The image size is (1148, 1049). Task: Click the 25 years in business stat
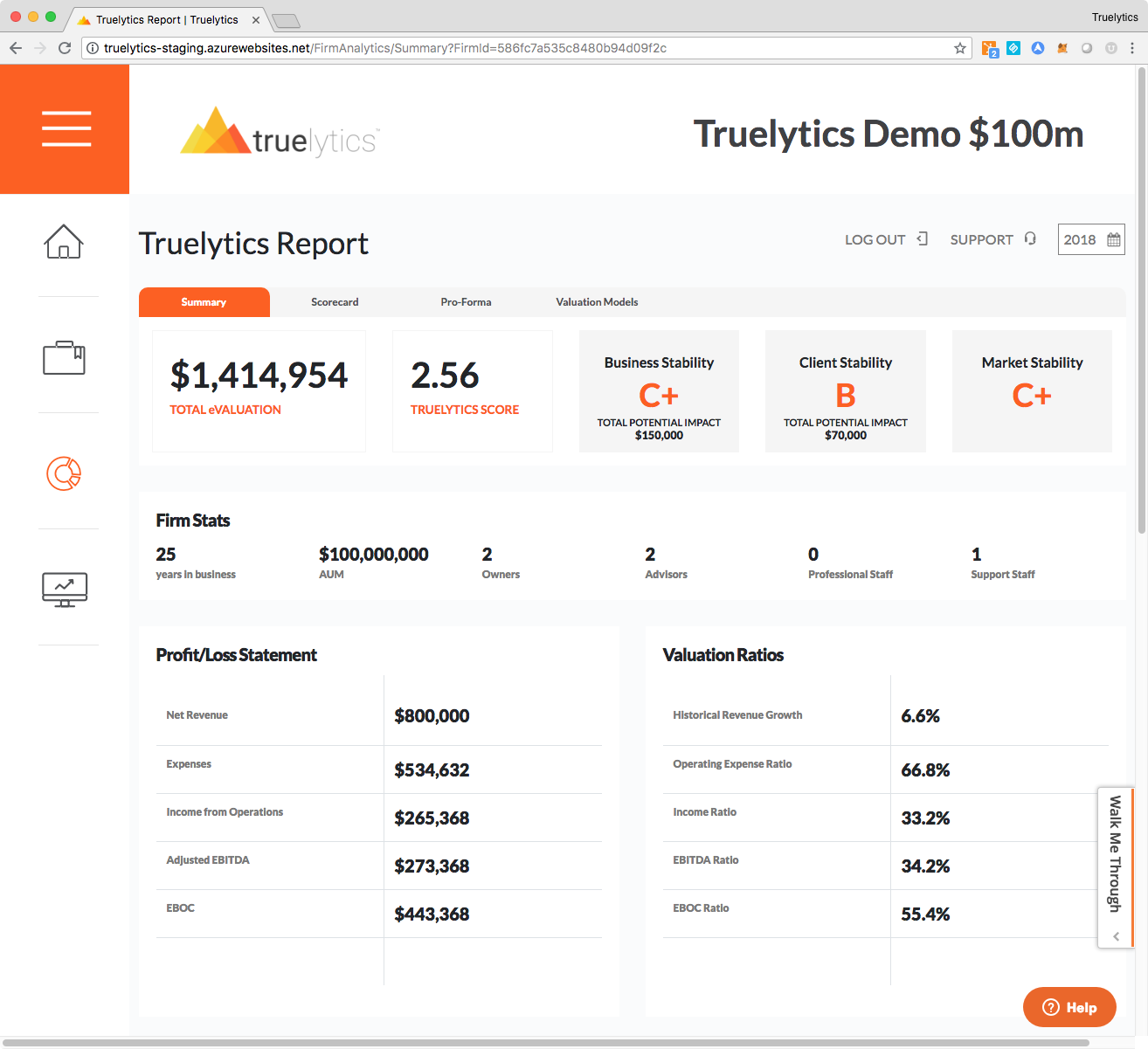196,562
